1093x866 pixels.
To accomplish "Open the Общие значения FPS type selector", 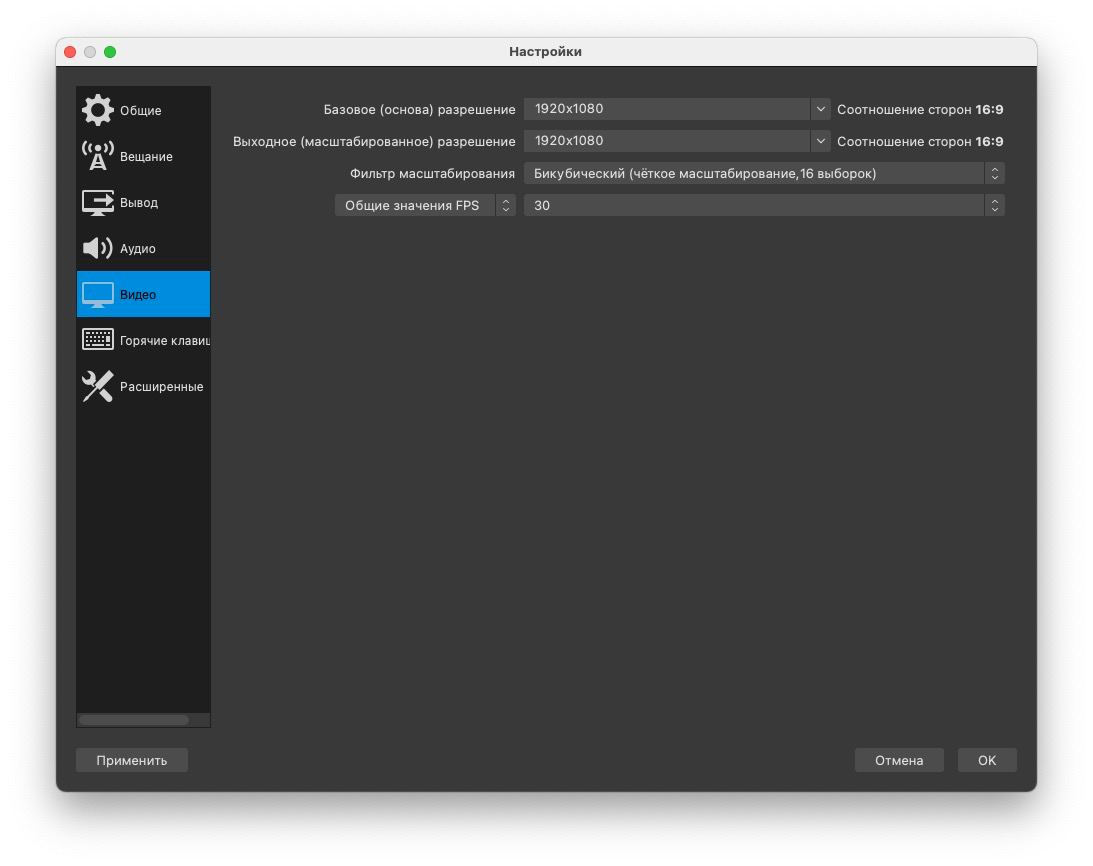I will click(425, 205).
